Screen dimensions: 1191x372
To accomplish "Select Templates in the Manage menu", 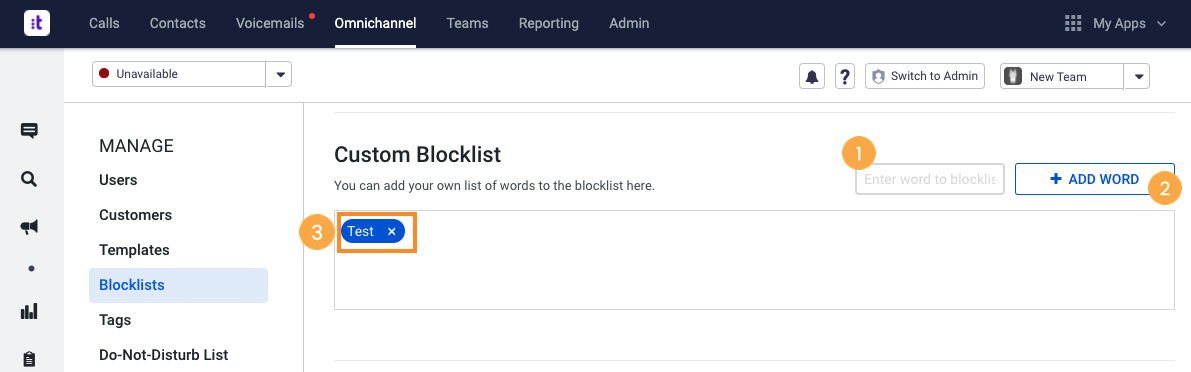I will tap(134, 250).
